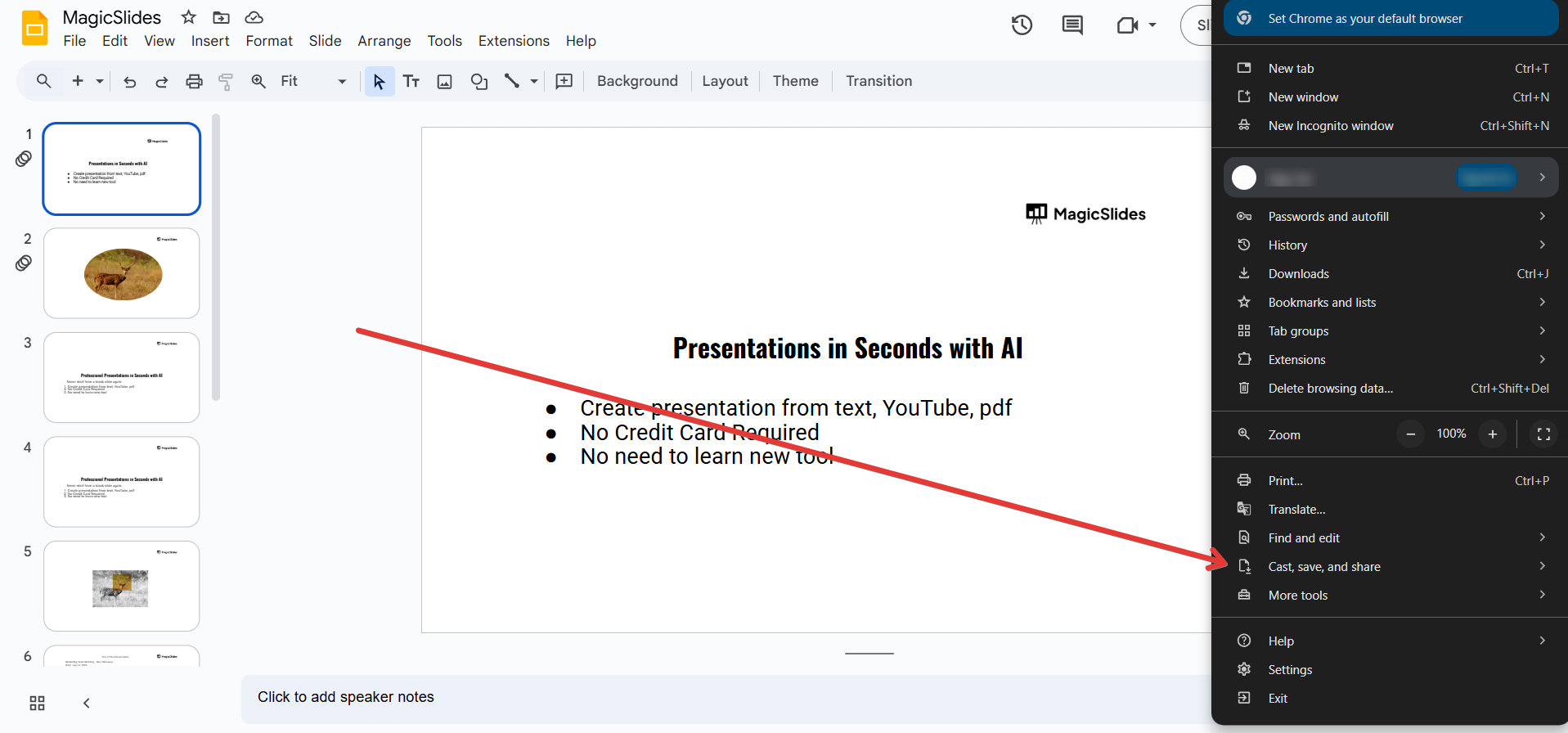Image resolution: width=1568 pixels, height=733 pixels.
Task: Add a comment from toolbar
Action: coord(564,81)
